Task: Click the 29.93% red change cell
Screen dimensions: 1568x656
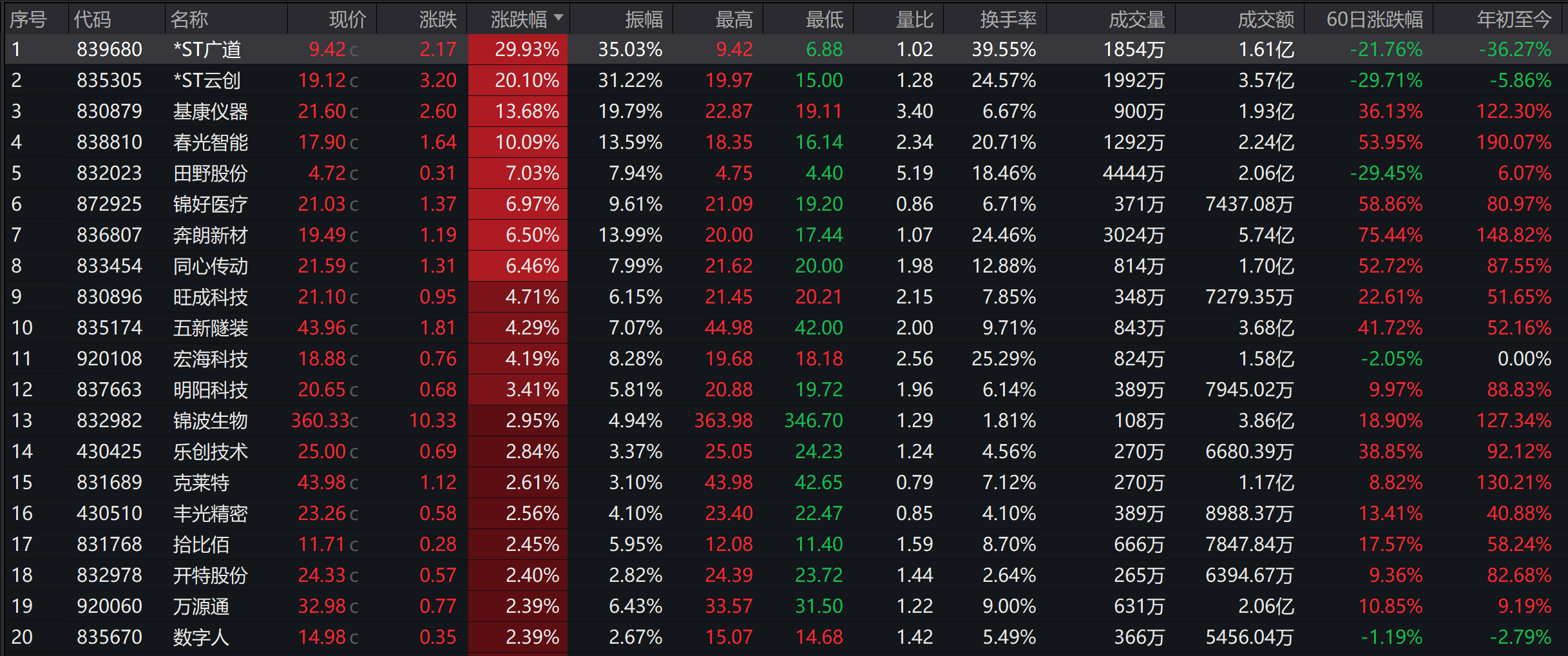Action: (x=526, y=50)
